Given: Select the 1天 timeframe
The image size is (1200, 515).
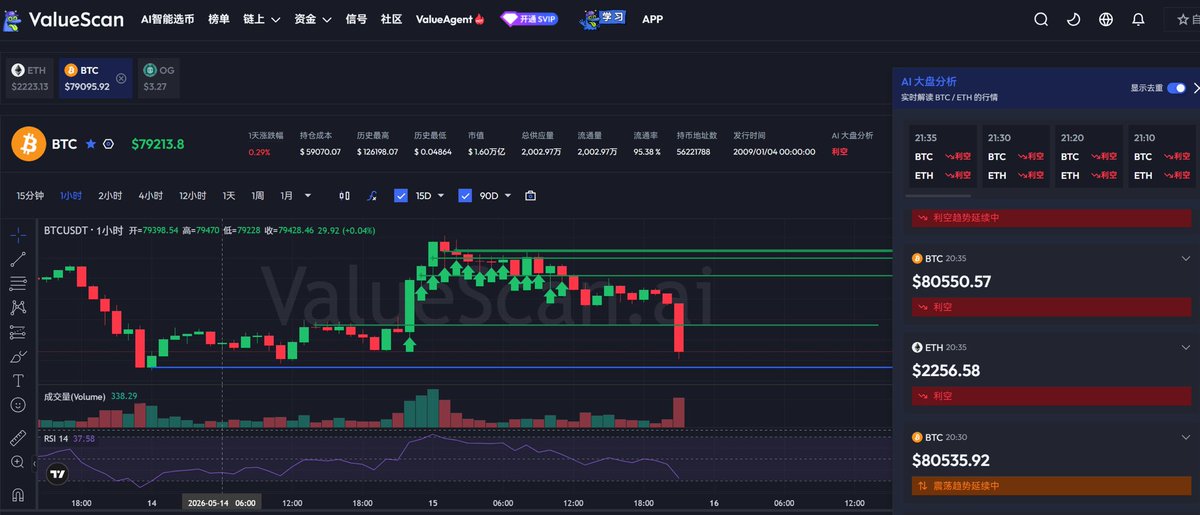Looking at the screenshot, I should point(229,196).
